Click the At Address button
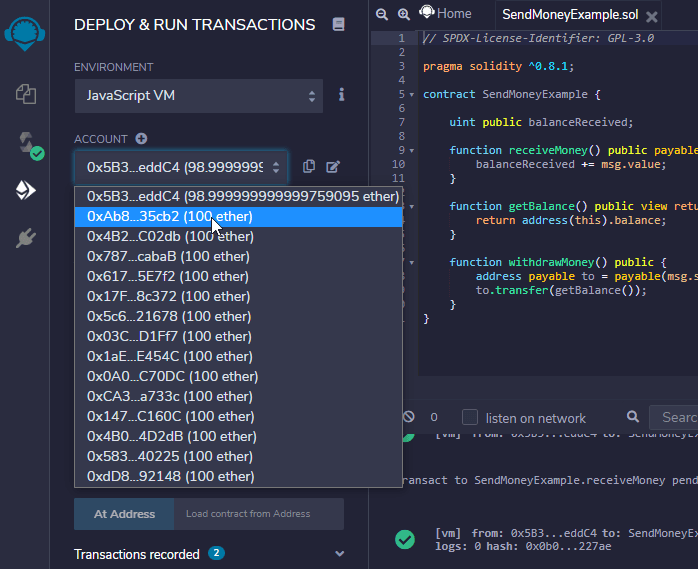This screenshot has width=698, height=569. click(x=124, y=514)
